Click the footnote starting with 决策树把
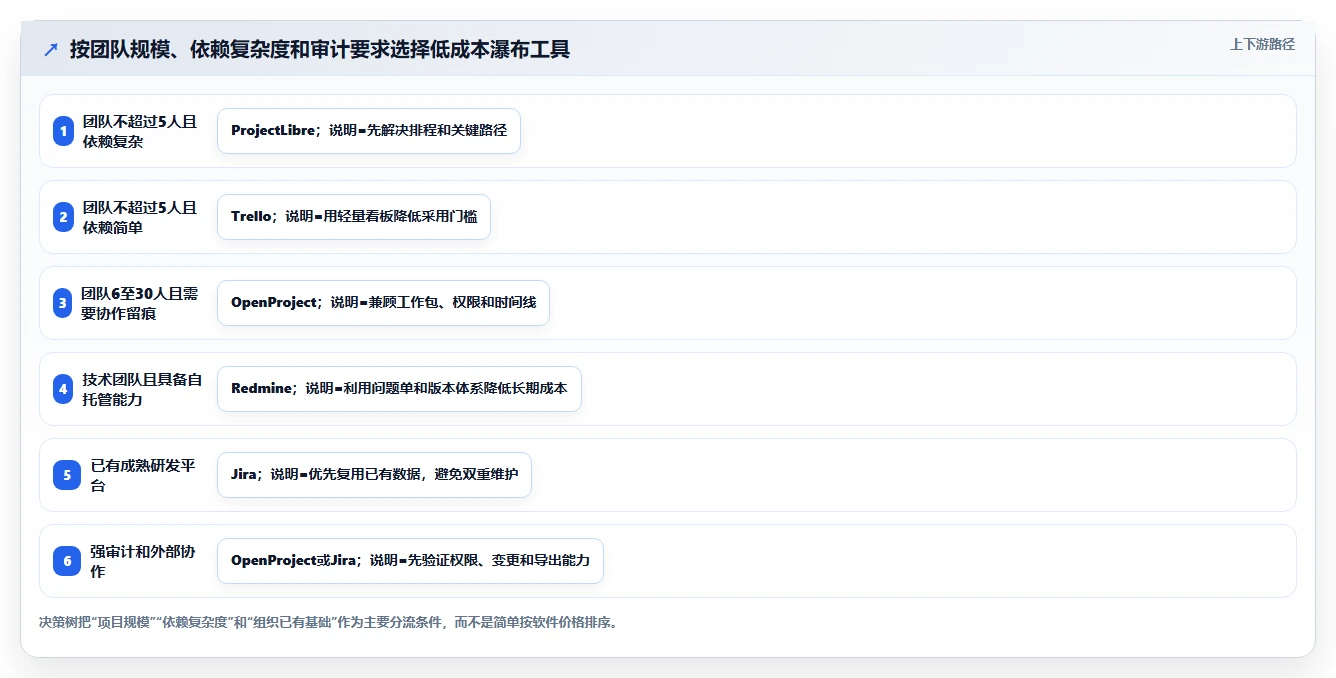Viewport: 1336px width, 678px height. (x=330, y=622)
